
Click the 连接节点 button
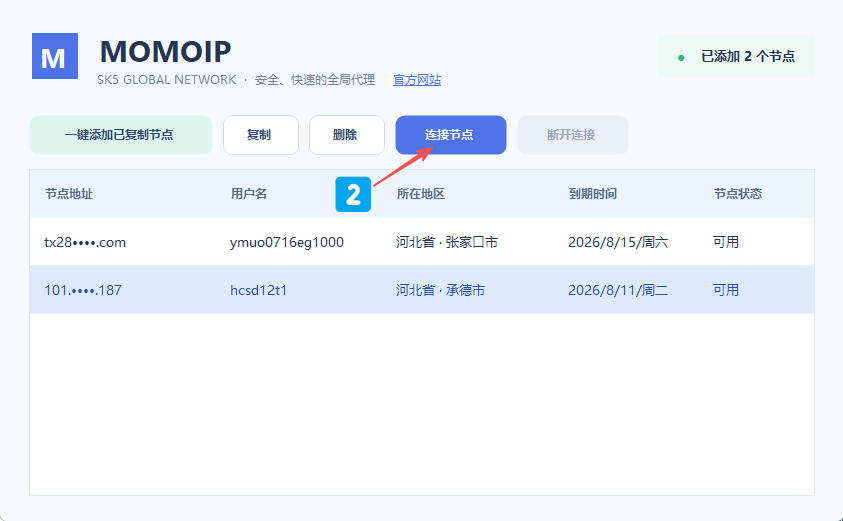point(451,135)
